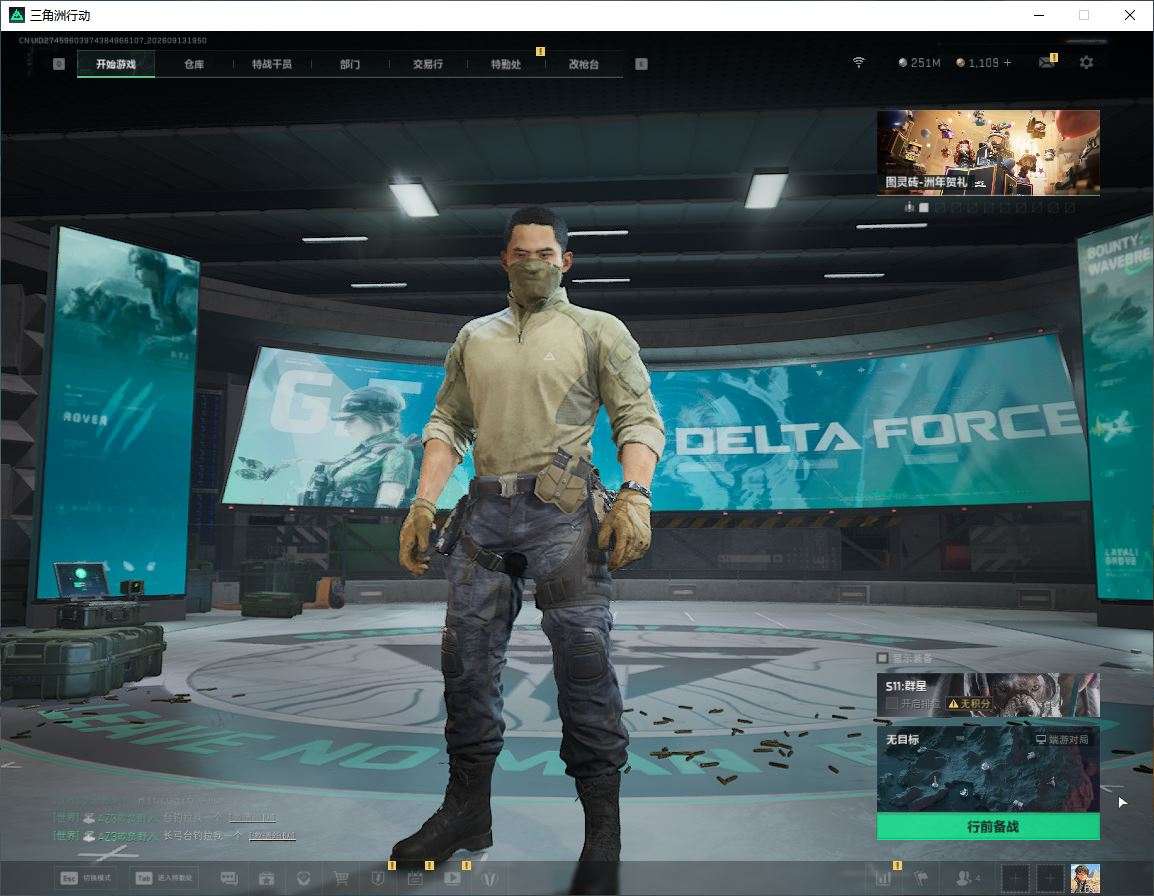
Task: Check the network signal icon
Action: (858, 63)
